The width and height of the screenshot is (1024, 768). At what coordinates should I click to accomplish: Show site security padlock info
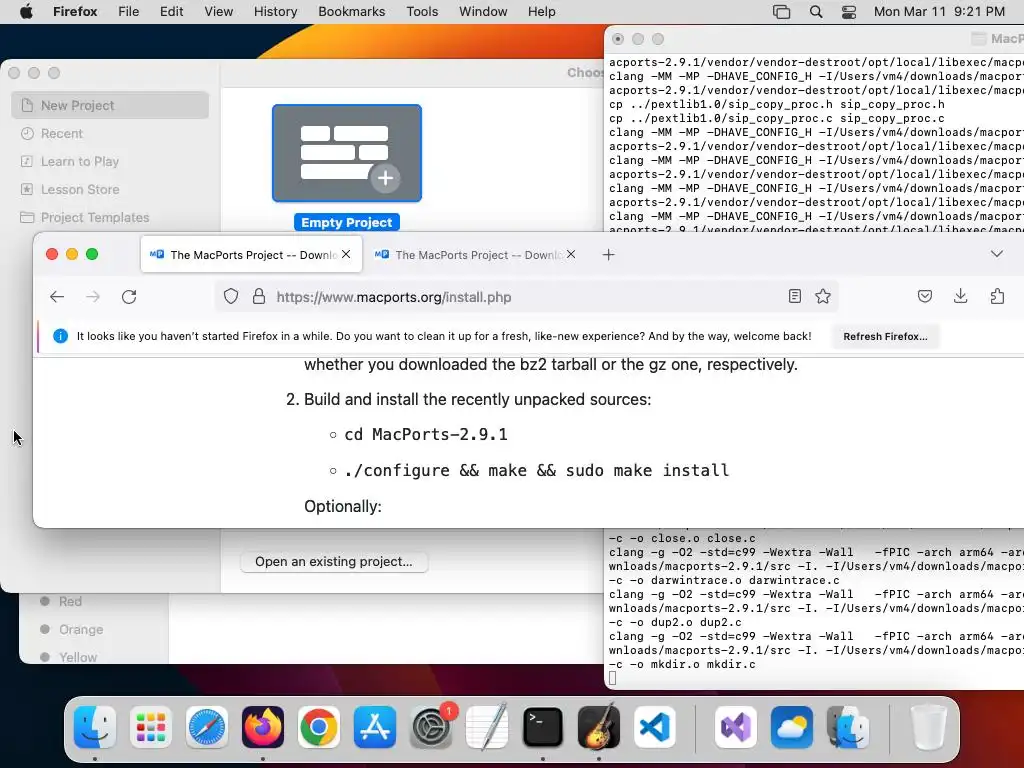tap(259, 296)
